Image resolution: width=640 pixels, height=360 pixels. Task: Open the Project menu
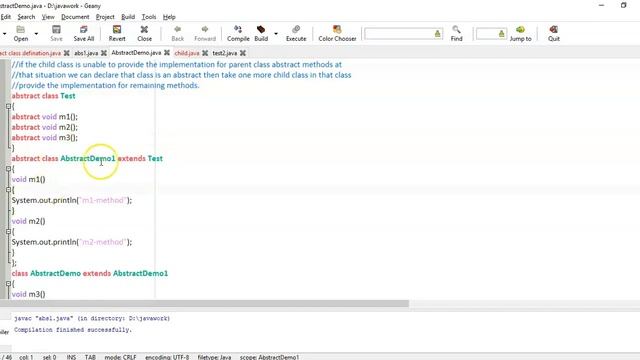point(105,17)
